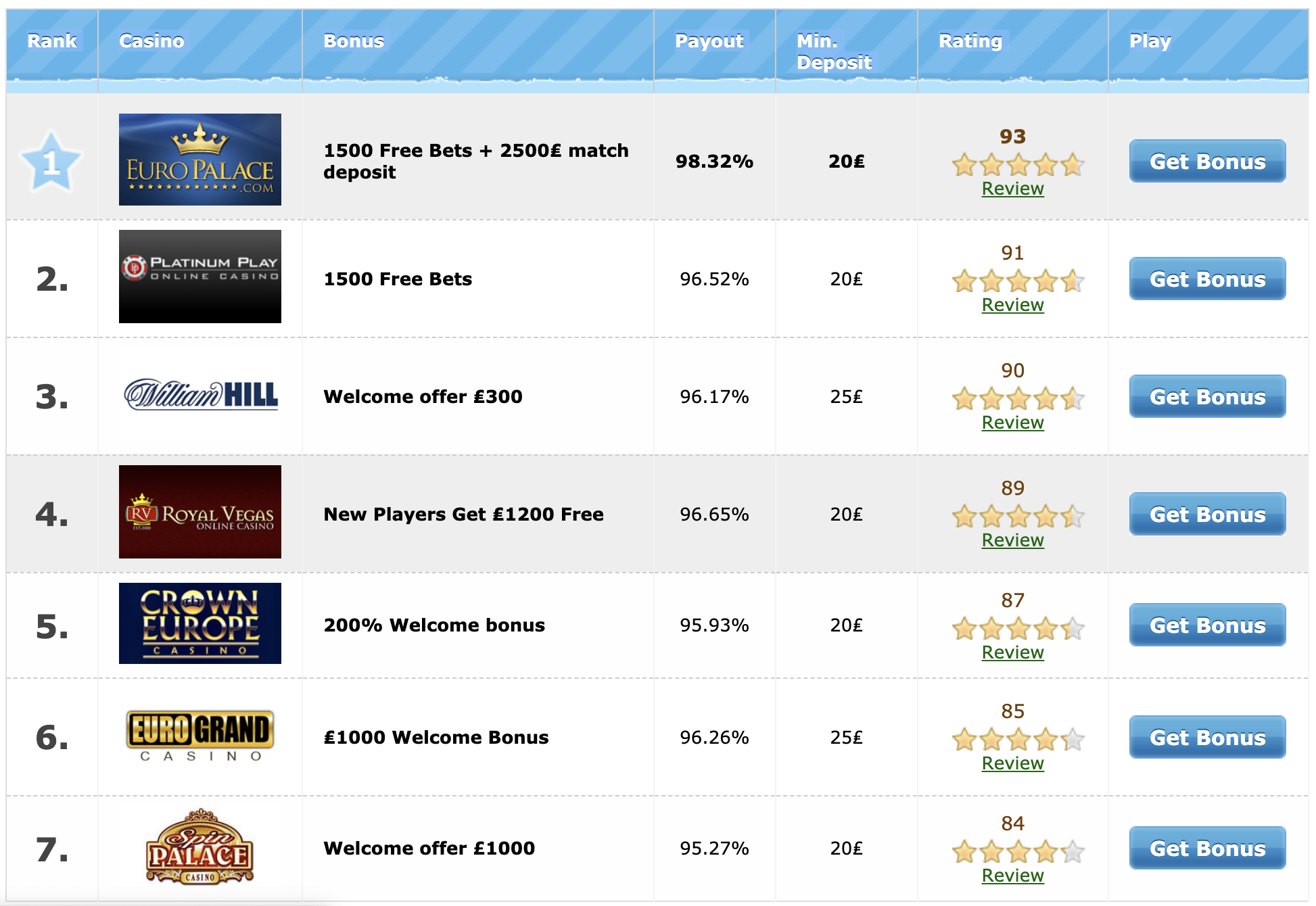This screenshot has height=906, width=1316.
Task: Click the Min. Deposit column header
Action: tap(834, 51)
